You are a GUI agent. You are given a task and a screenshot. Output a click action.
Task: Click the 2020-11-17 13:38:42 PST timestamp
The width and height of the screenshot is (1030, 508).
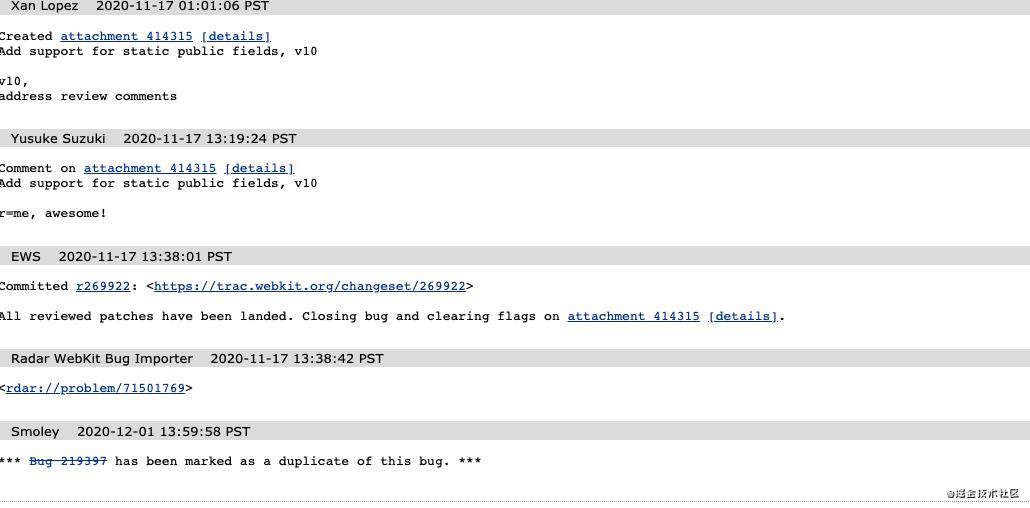[297, 359]
